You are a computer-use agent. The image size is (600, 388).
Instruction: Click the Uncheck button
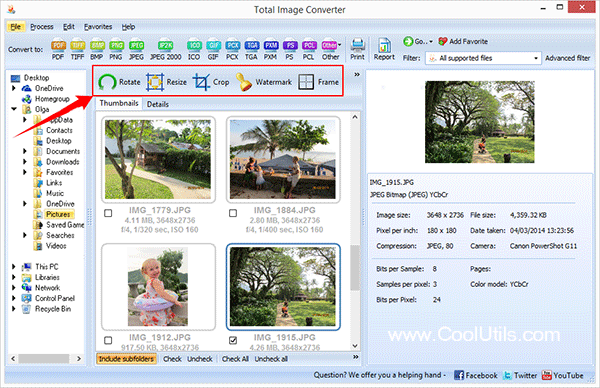[200, 359]
